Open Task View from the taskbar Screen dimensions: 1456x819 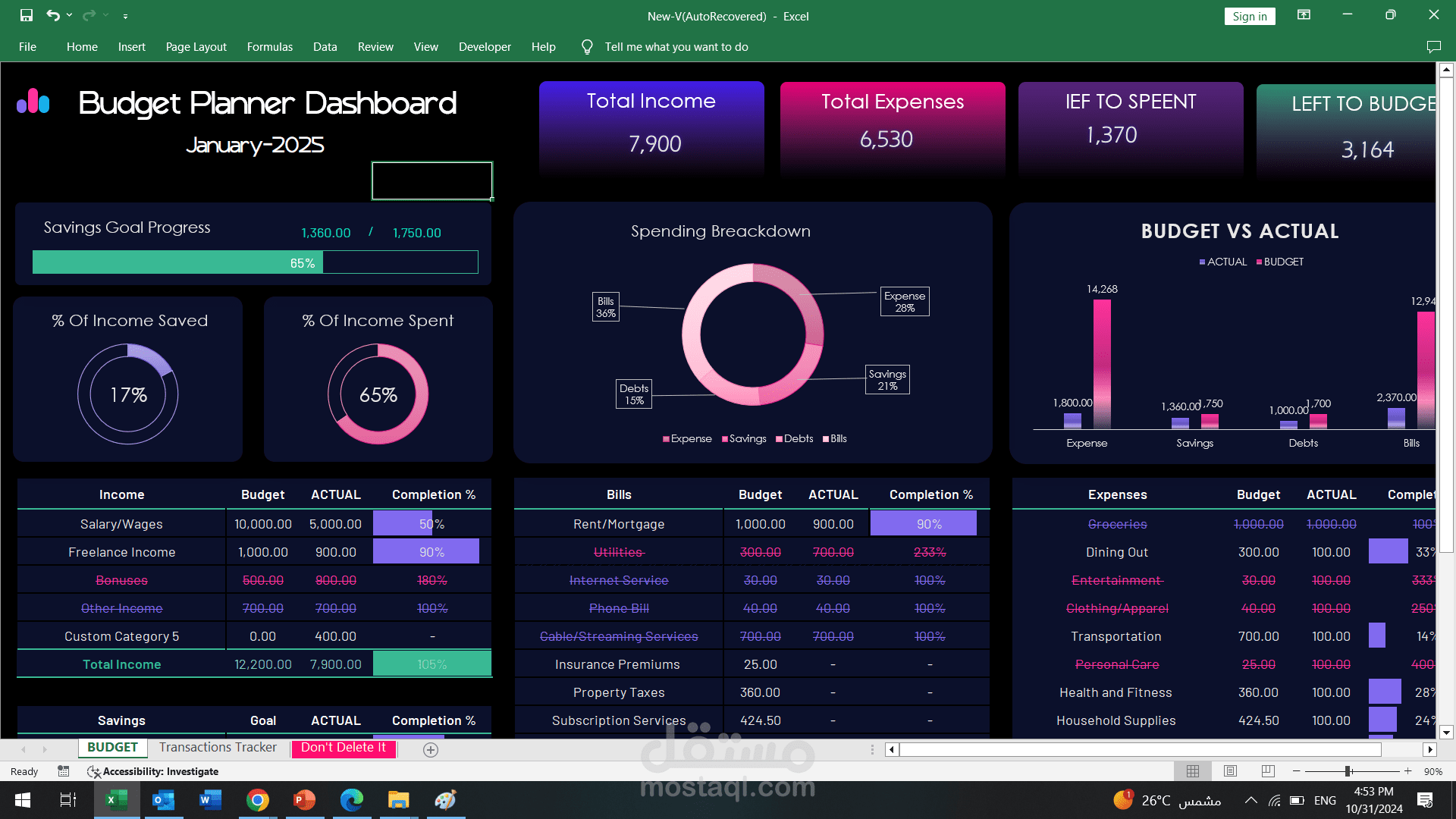pos(67,800)
